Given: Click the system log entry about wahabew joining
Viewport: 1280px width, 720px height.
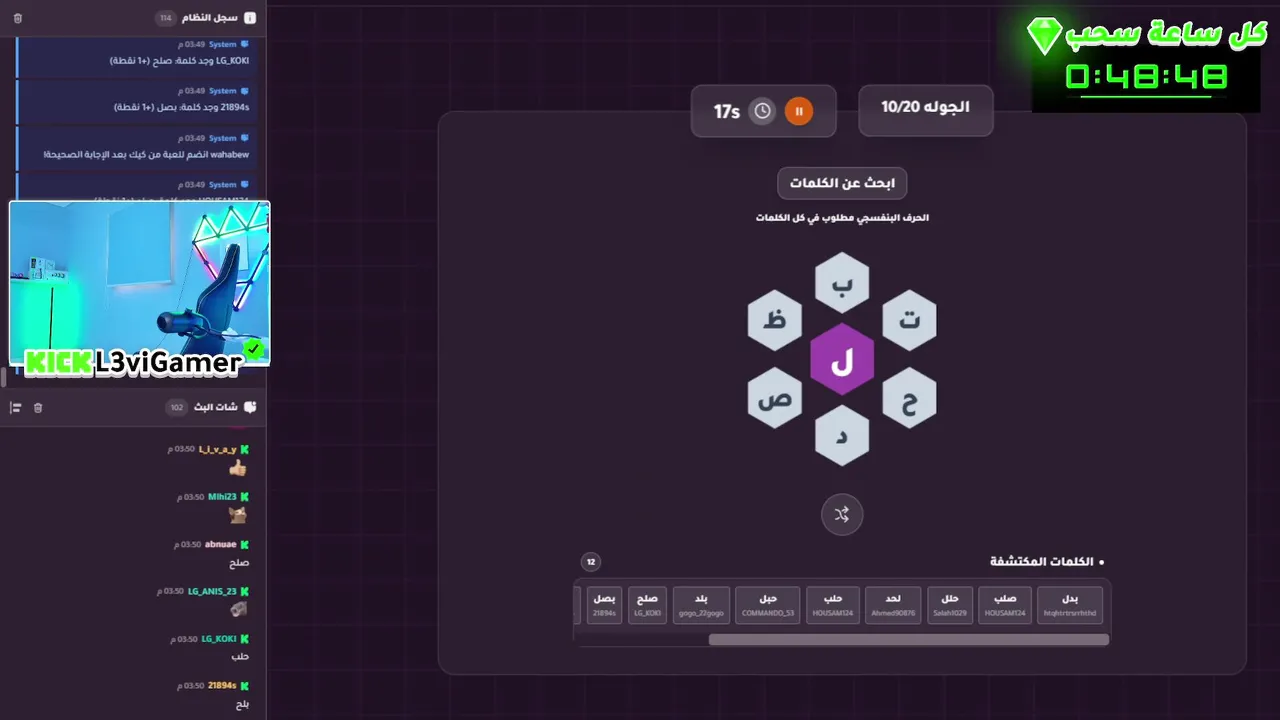Looking at the screenshot, I should click(136, 147).
